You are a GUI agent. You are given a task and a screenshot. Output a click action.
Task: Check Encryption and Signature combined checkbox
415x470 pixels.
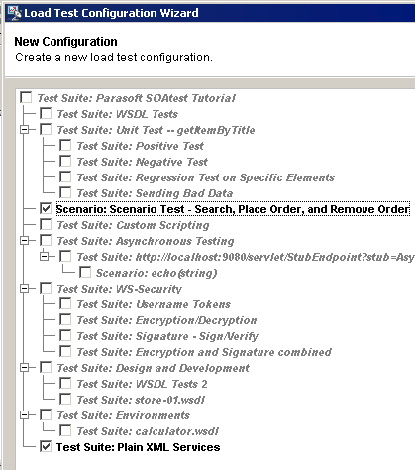(x=65, y=351)
